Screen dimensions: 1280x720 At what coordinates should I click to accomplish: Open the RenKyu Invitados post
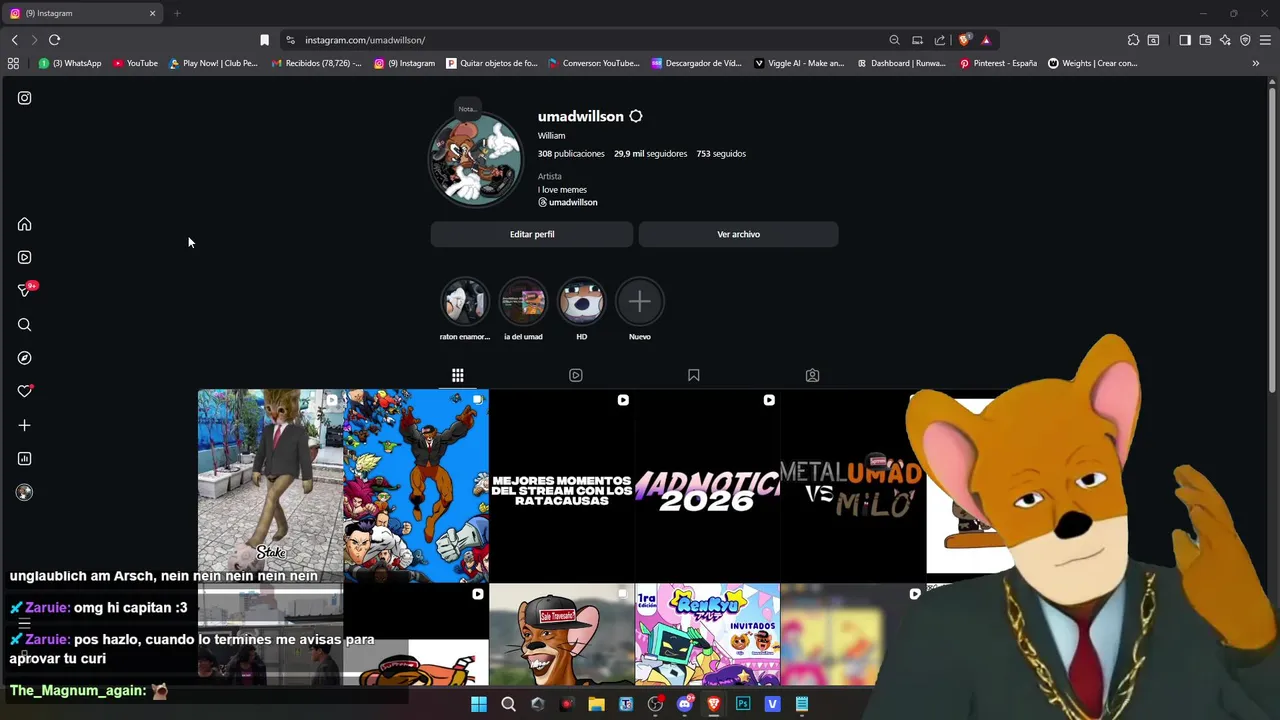(707, 635)
